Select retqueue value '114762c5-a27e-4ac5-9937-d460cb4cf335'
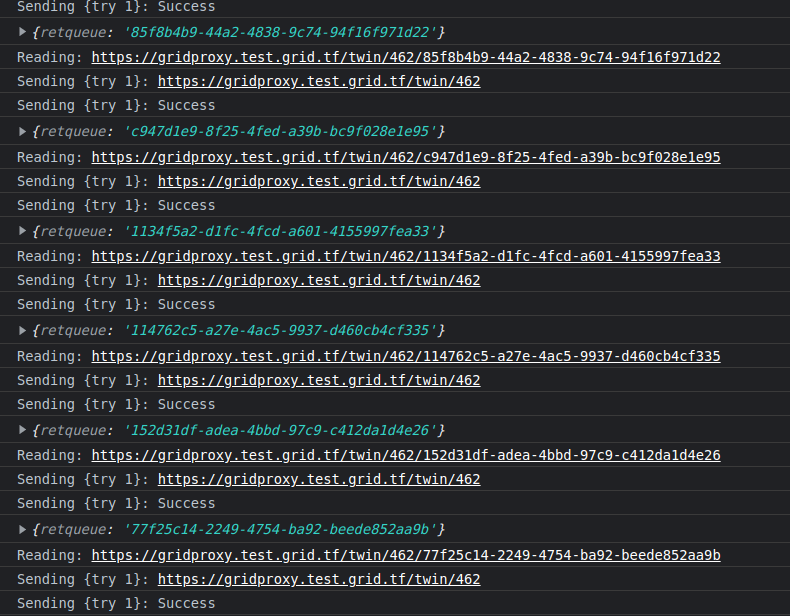790x616 pixels. point(280,330)
